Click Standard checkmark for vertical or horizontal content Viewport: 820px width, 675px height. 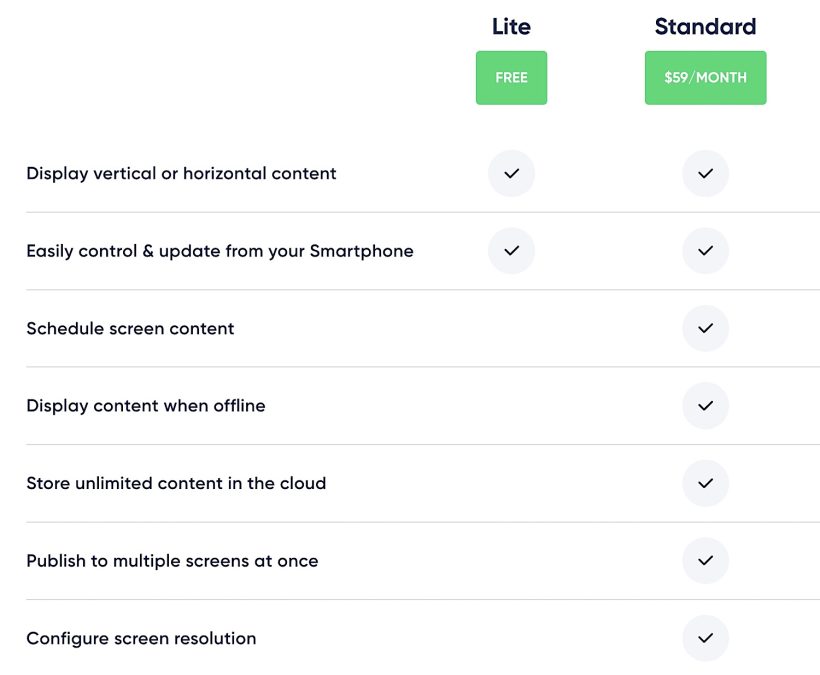(705, 173)
